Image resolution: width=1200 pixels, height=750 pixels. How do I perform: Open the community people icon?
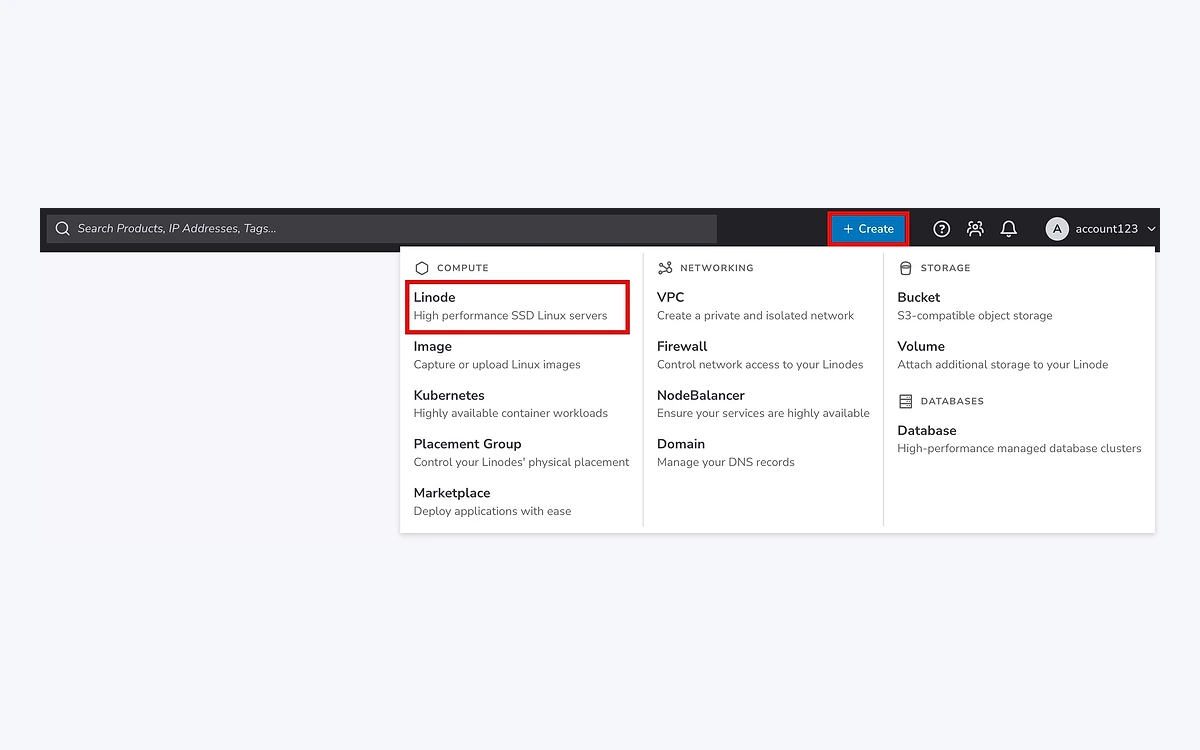[975, 229]
